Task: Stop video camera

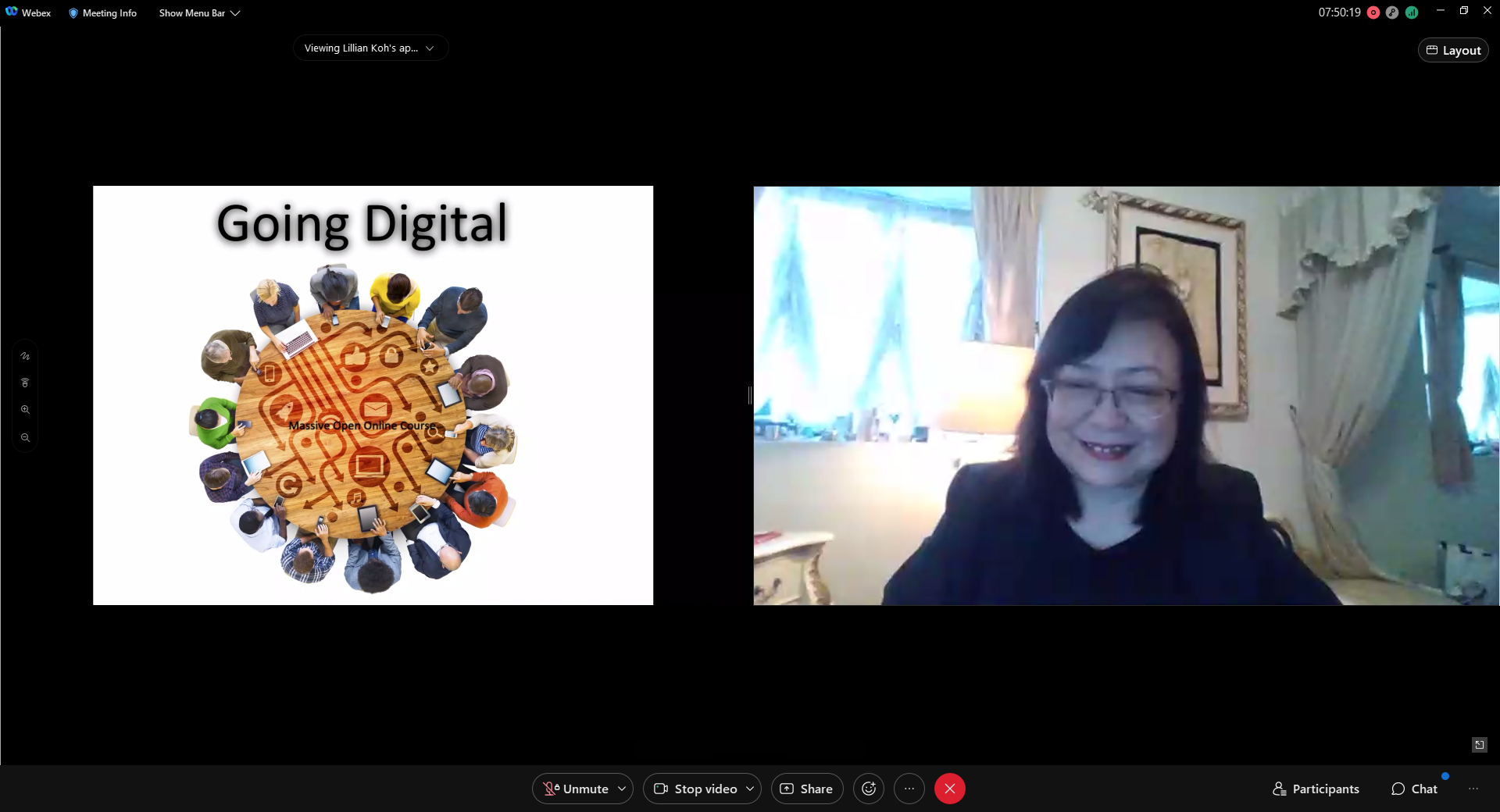Action: coord(695,789)
